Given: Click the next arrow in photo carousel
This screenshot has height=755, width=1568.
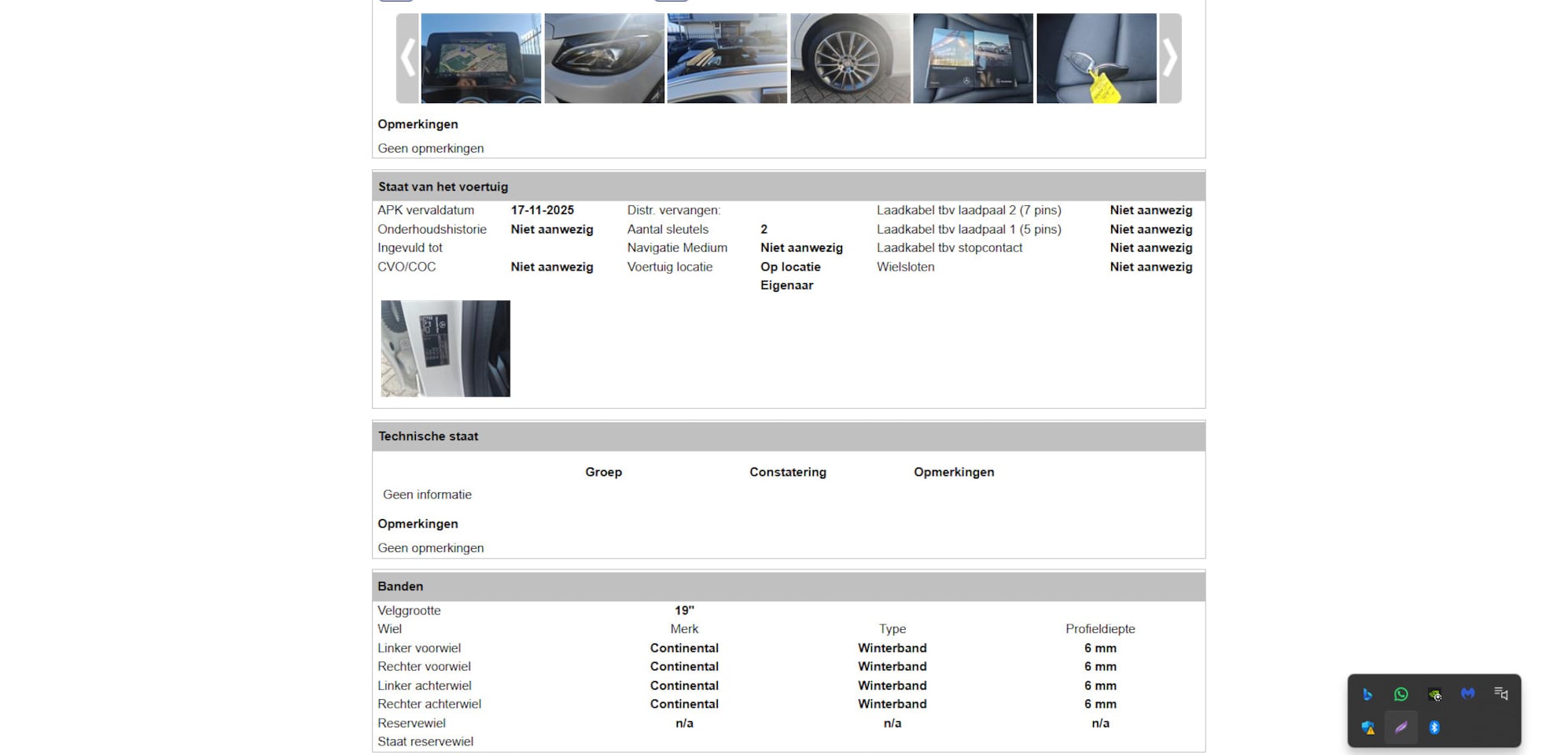Looking at the screenshot, I should pos(1169,58).
